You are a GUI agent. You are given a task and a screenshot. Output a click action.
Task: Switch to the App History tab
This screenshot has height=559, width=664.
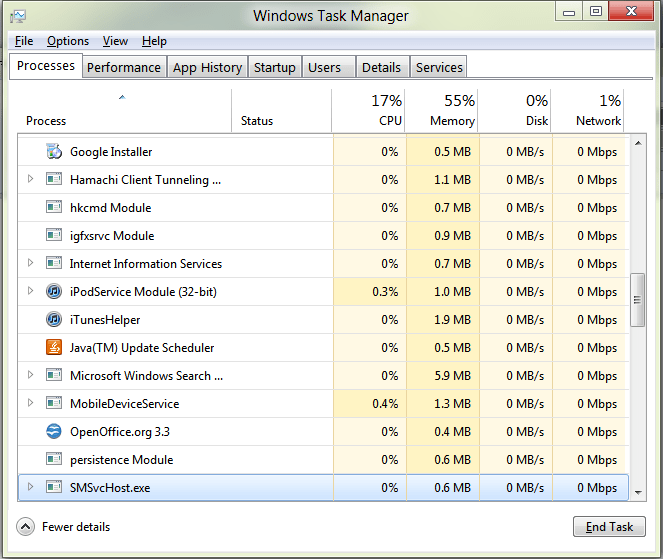(207, 67)
